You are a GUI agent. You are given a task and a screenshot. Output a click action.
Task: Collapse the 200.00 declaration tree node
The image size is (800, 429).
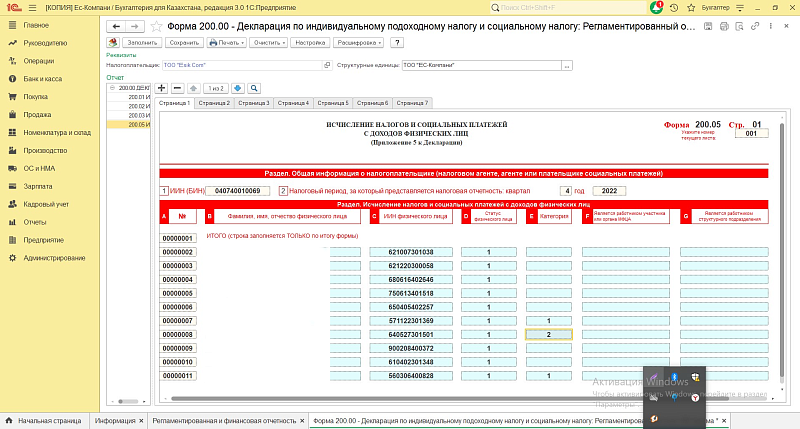point(112,88)
